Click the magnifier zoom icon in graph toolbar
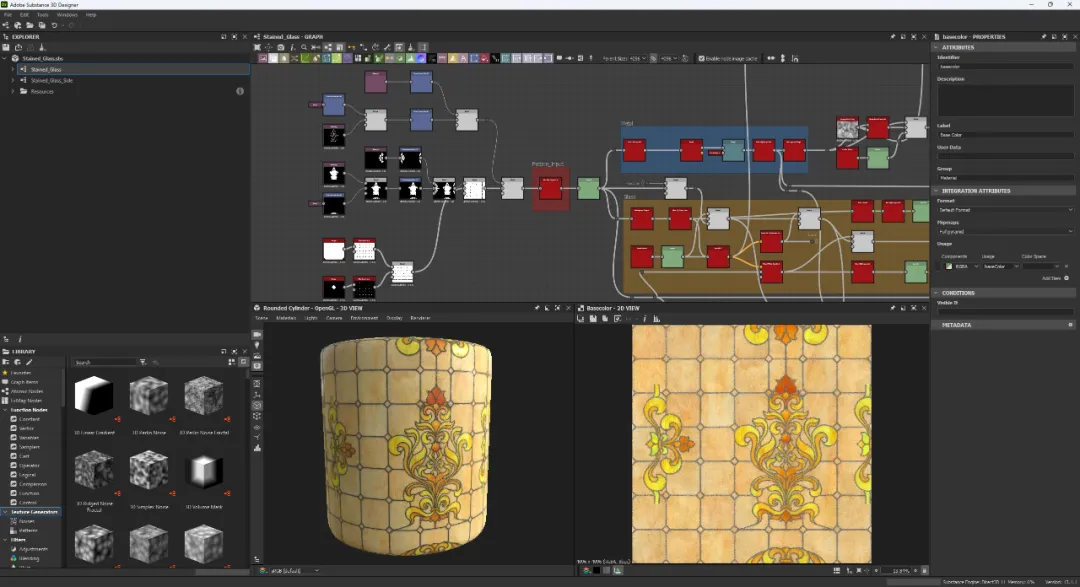The image size is (1080, 587). pyautogui.click(x=304, y=48)
